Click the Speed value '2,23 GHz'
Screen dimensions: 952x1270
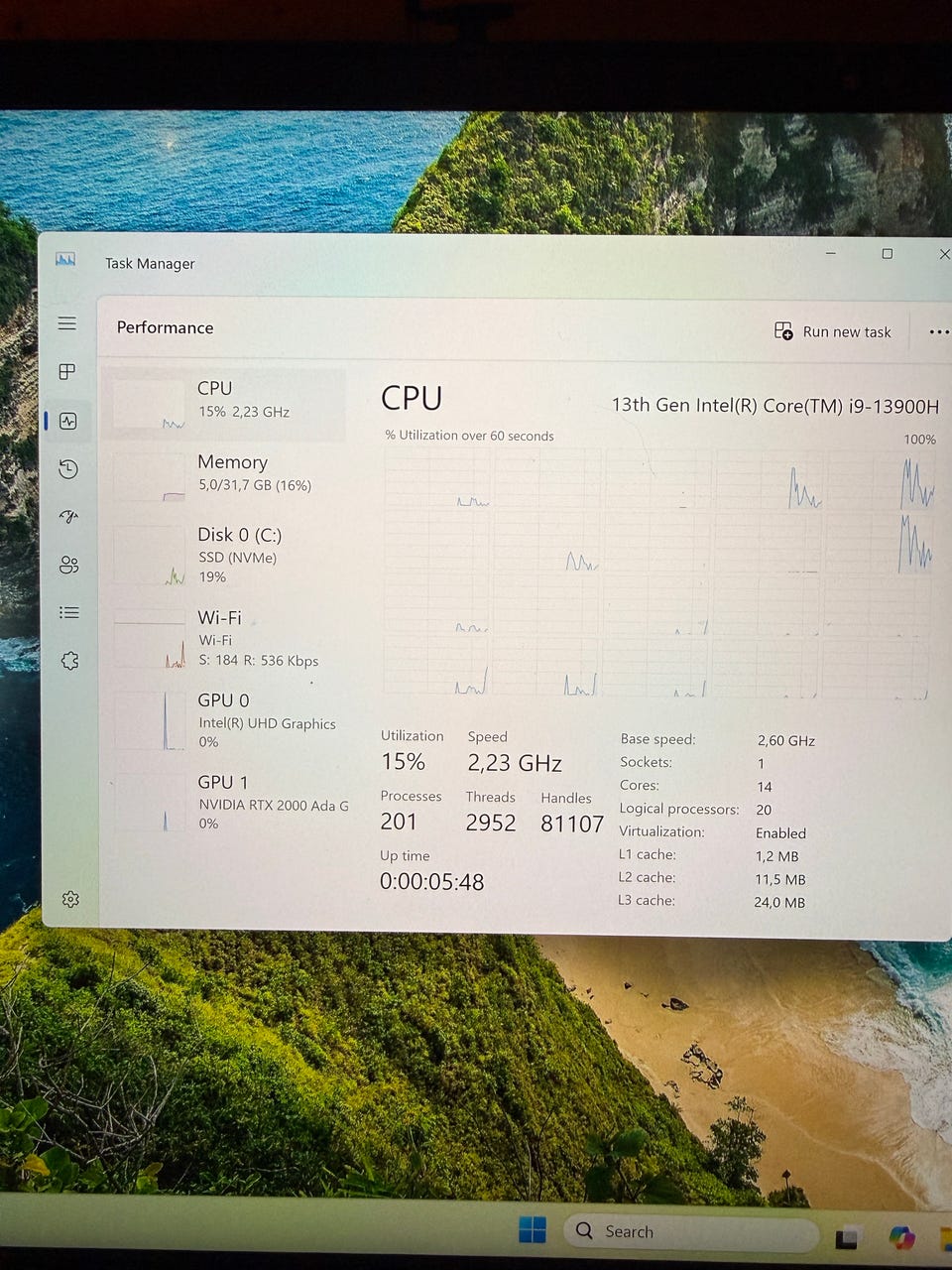[515, 763]
